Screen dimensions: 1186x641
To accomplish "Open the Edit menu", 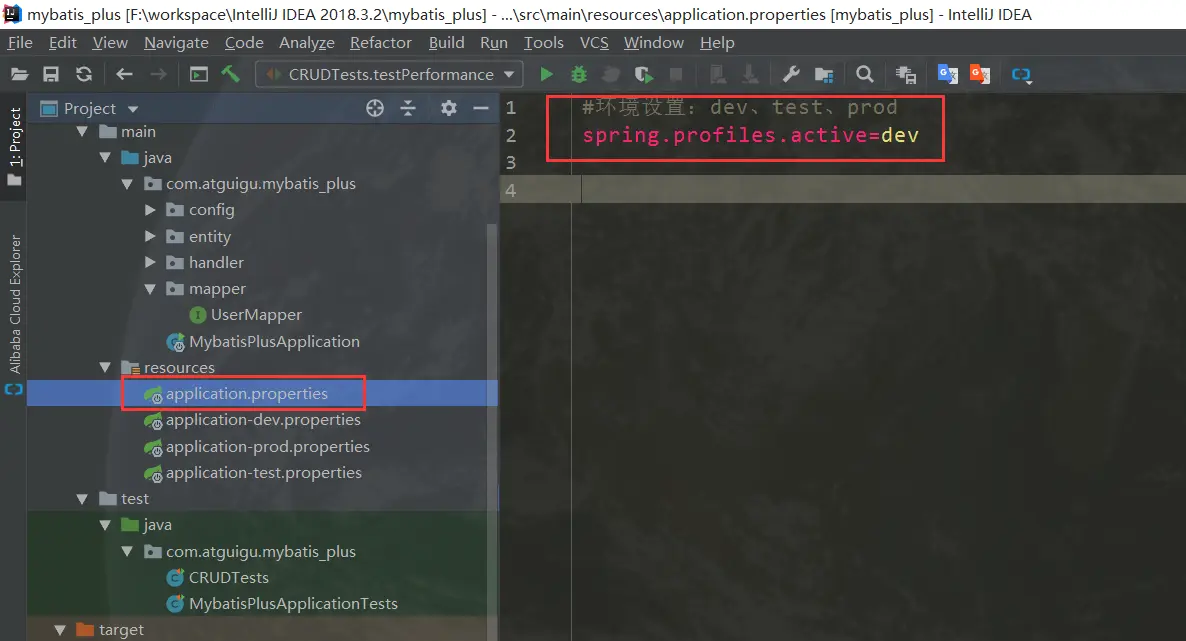I will [x=63, y=42].
